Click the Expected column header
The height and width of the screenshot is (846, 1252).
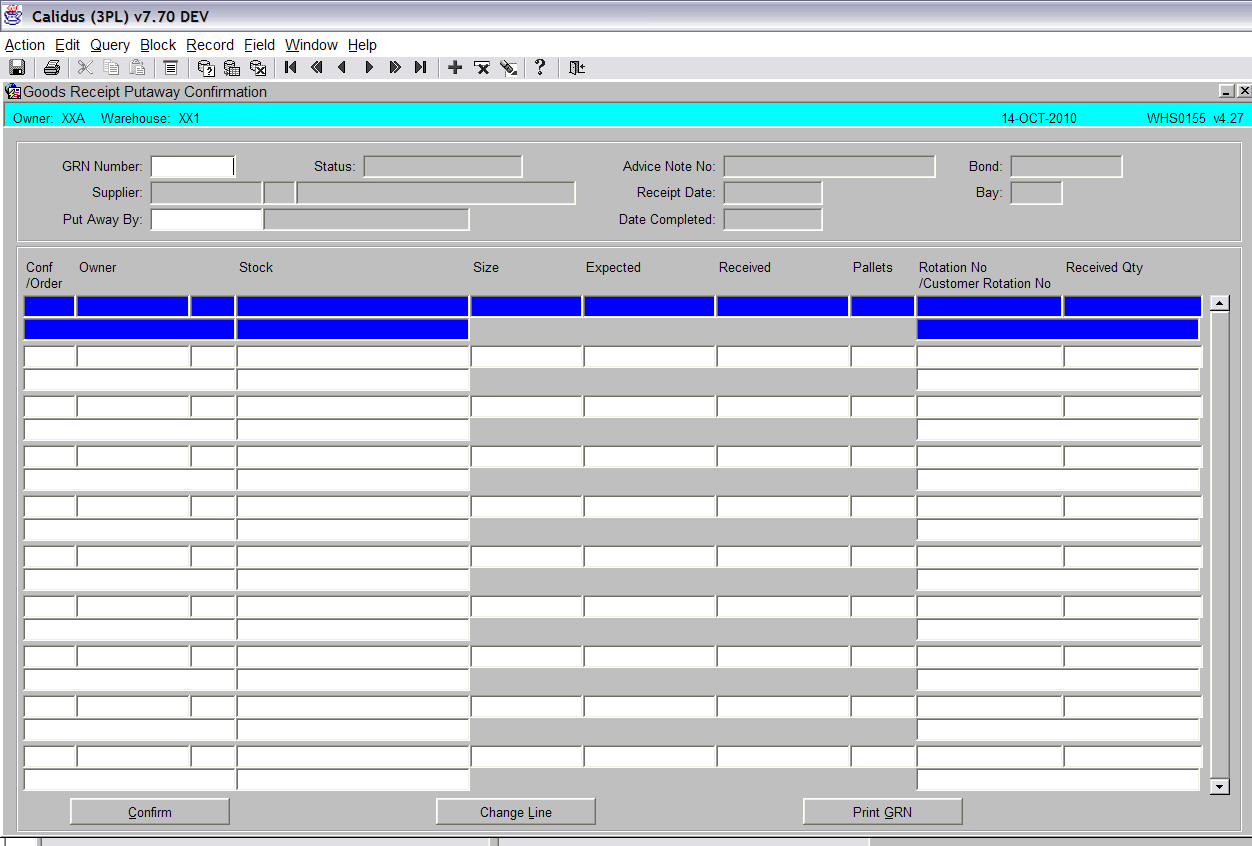click(613, 267)
